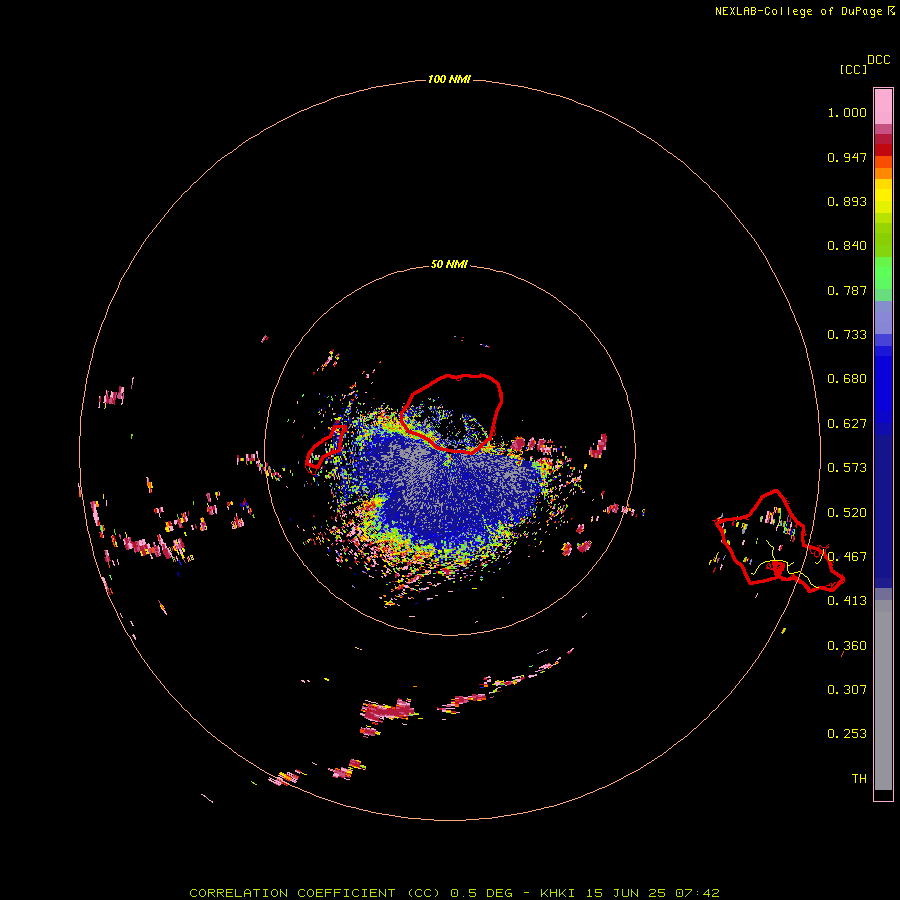The width and height of the screenshot is (900, 900).
Task: Click the 0.467 scale value
Action: (x=847, y=557)
